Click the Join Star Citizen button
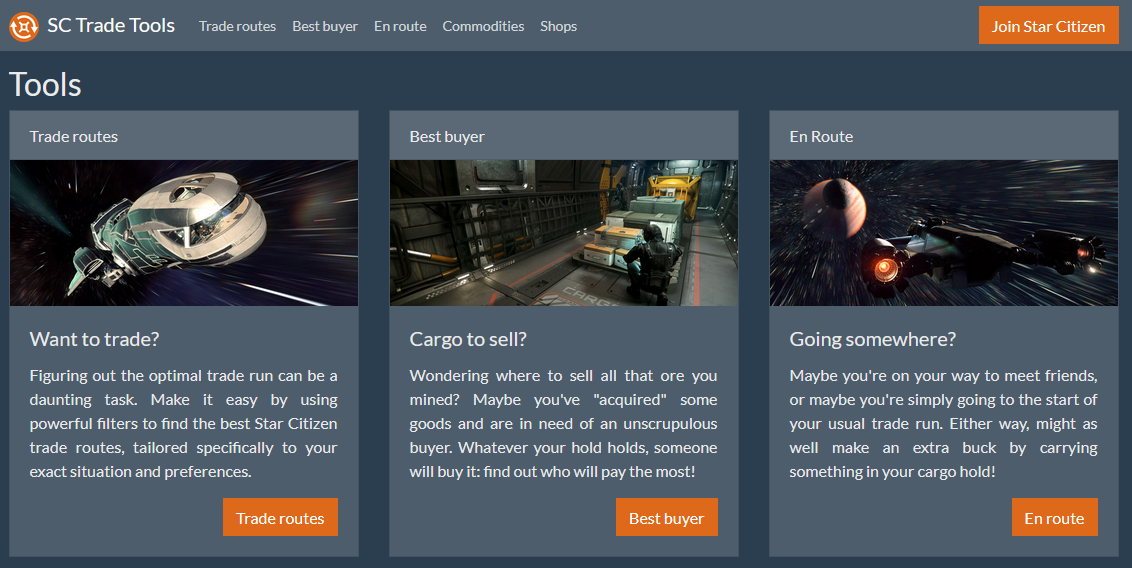This screenshot has width=1132, height=568. (1048, 26)
